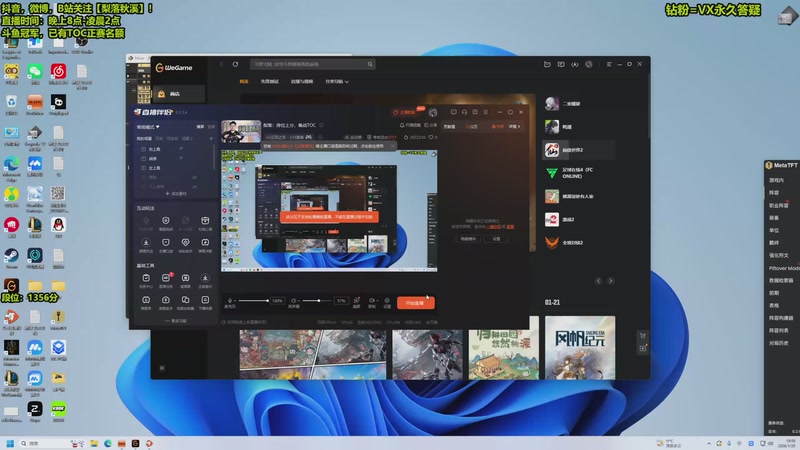Select the 先锋测试 tab in WeGame
Image resolution: width=800 pixels, height=450 pixels.
click(269, 82)
